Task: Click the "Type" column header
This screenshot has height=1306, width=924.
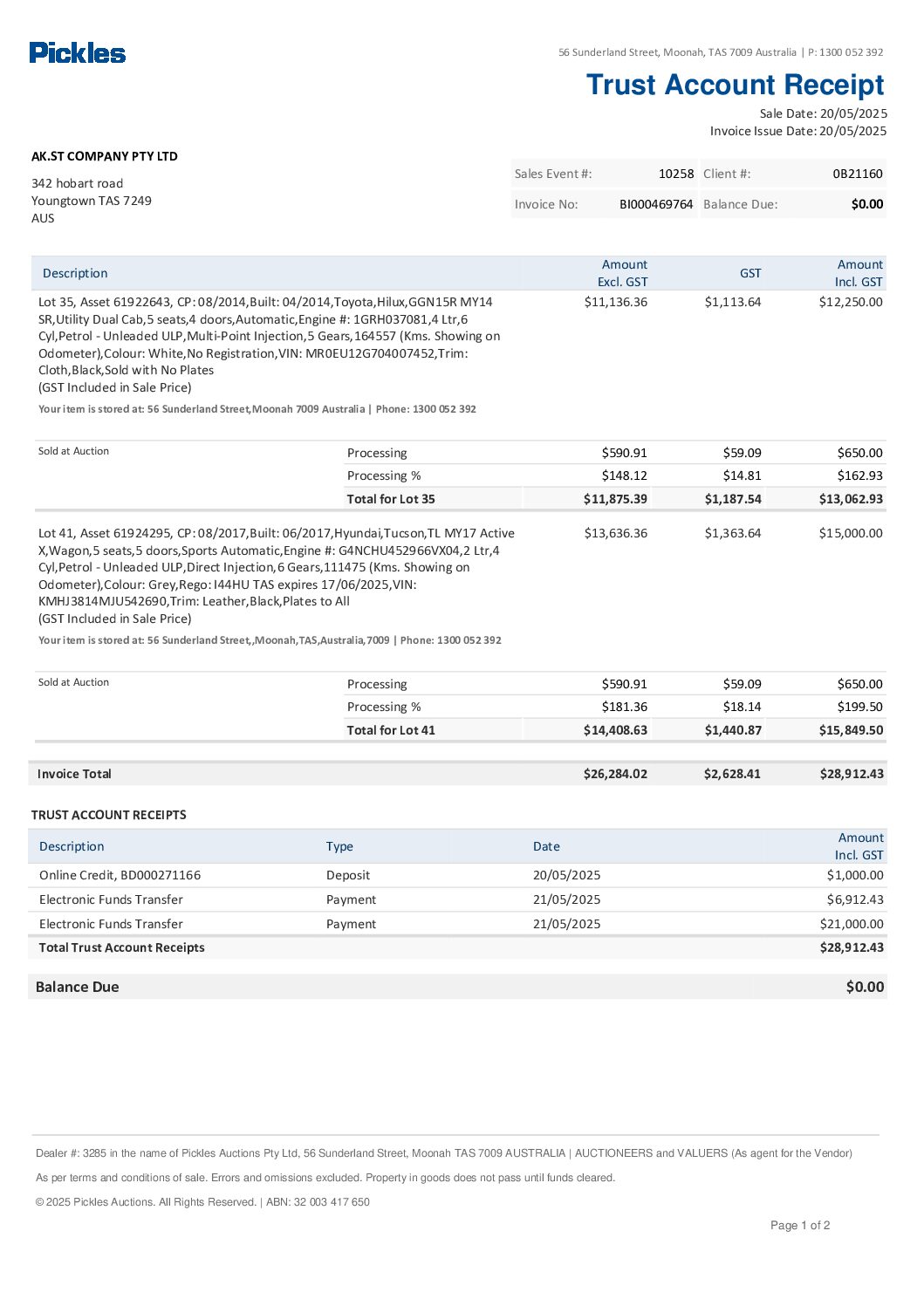Action: pyautogui.click(x=339, y=846)
